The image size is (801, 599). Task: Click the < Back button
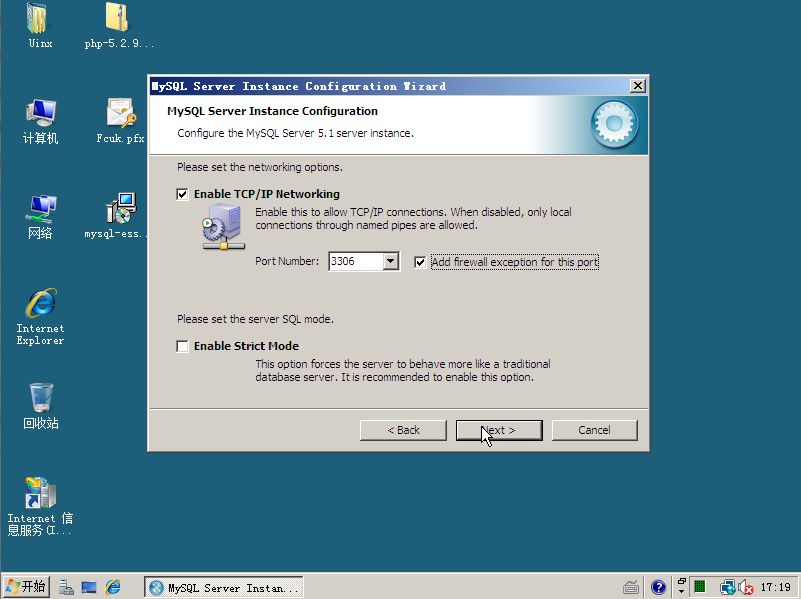(x=403, y=430)
